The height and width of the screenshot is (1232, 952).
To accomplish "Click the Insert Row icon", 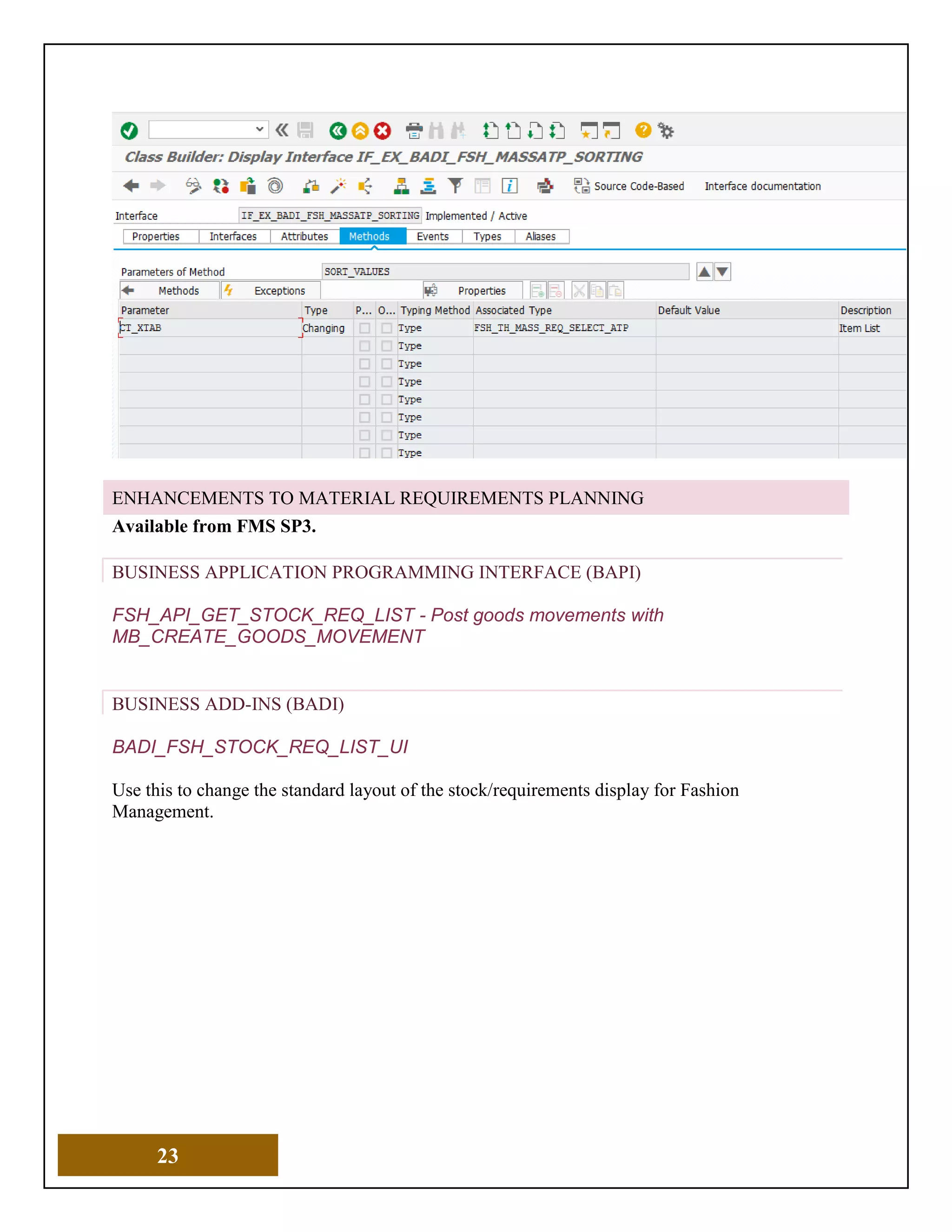I will point(538,291).
